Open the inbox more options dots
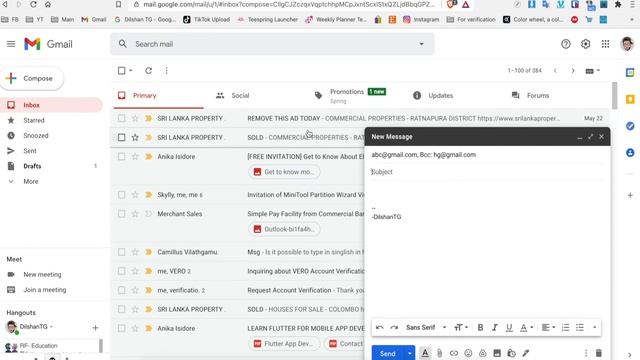Viewport: 640px width, 360px height. pyautogui.click(x=167, y=71)
